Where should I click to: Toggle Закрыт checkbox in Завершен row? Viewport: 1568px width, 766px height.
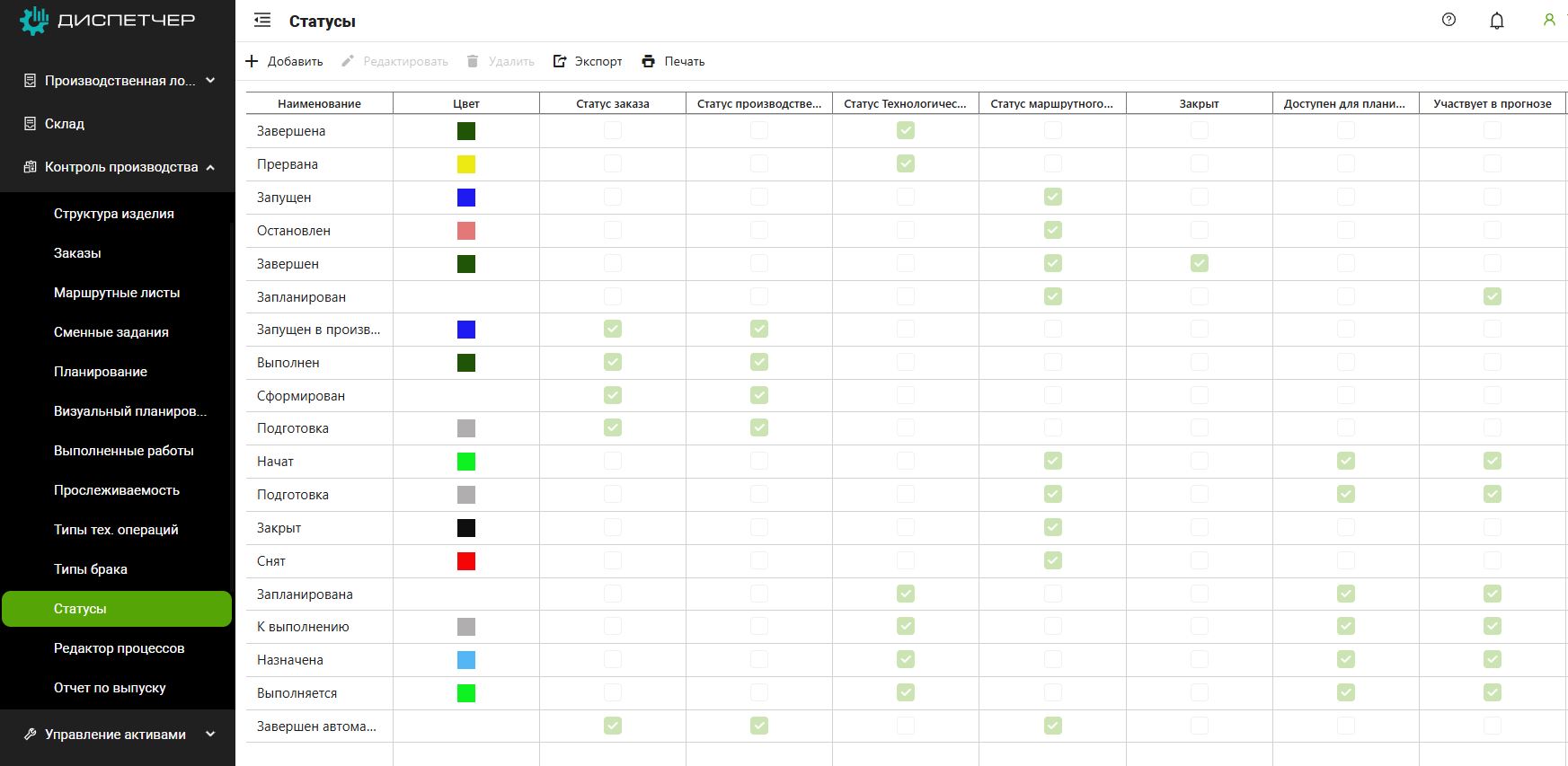1199,263
